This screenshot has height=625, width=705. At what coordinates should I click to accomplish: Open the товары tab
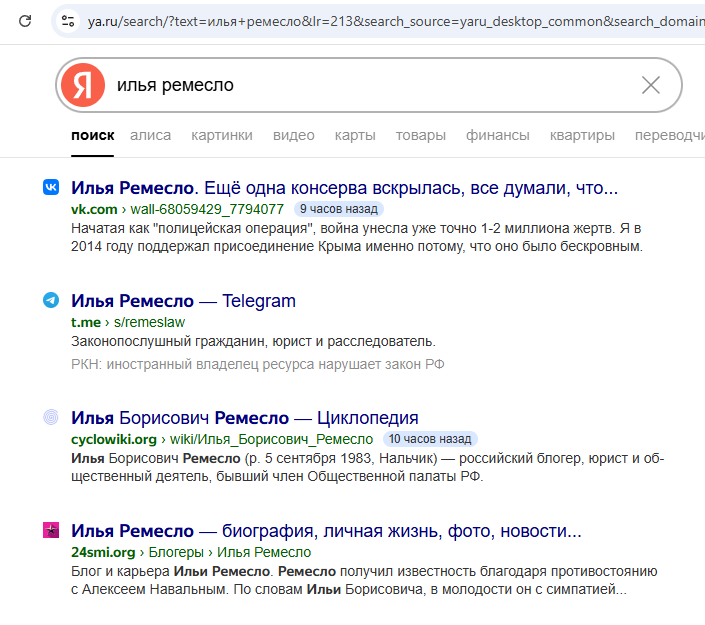[421, 135]
